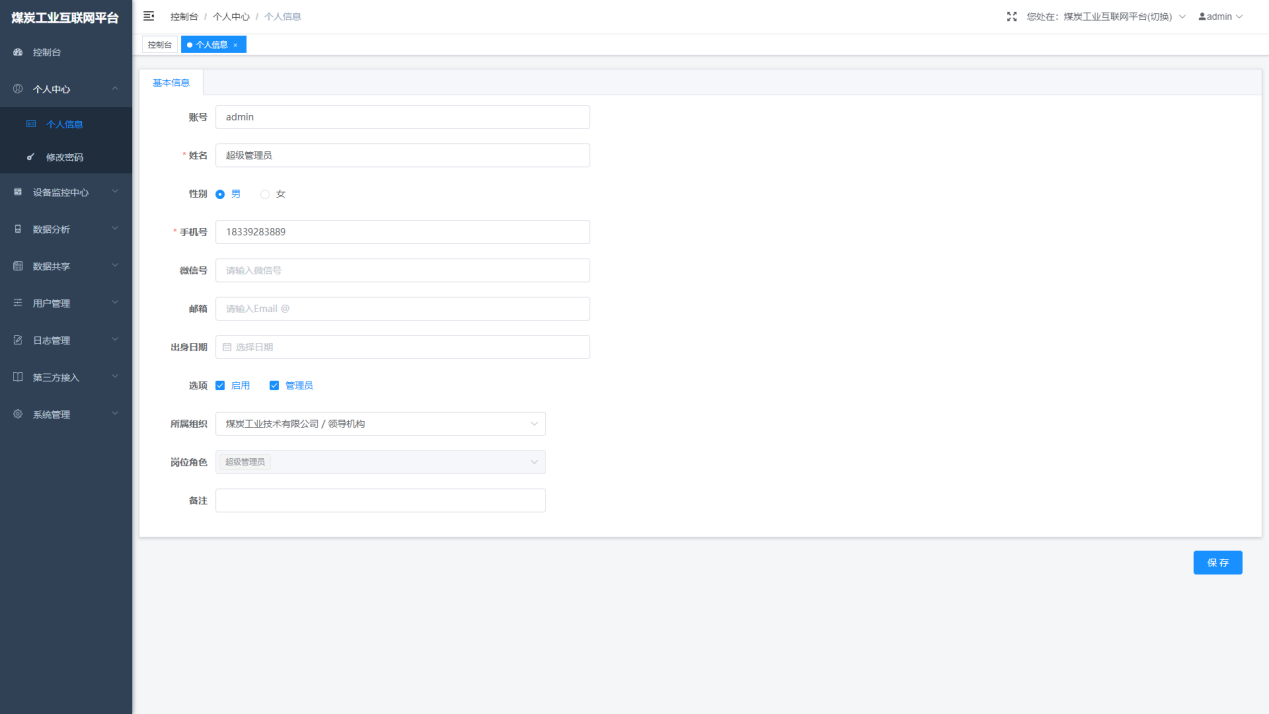Screen dimensions: 1269x714
Task: Click the 设备监控中心 sidebar icon
Action: pos(18,192)
